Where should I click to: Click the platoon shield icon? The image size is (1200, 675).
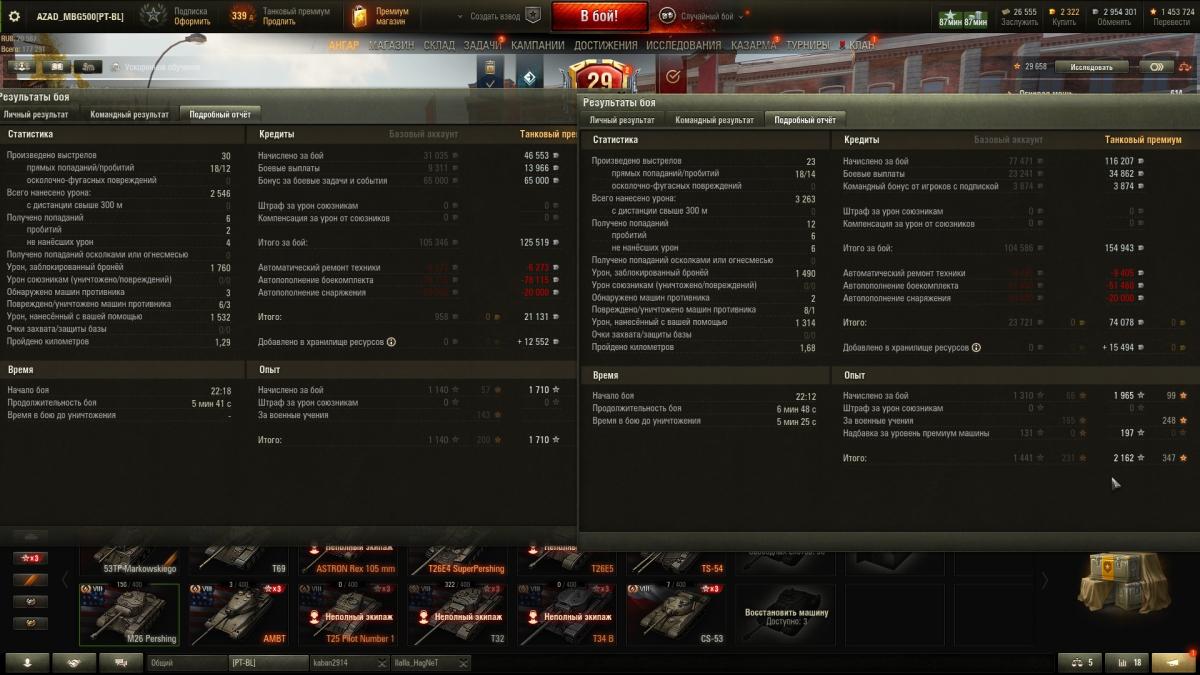click(533, 16)
